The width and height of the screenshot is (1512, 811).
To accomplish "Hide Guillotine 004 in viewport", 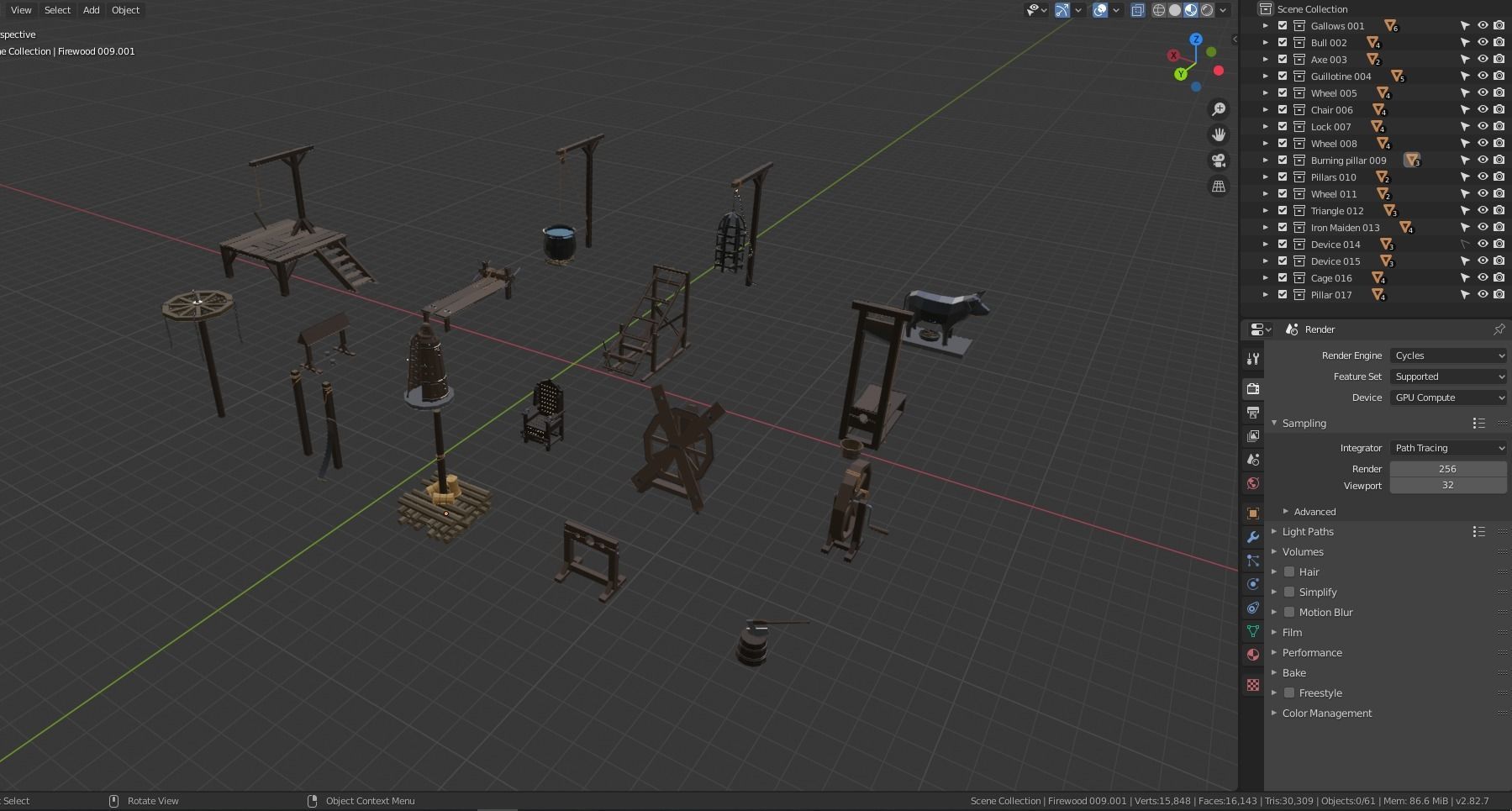I will [1483, 76].
